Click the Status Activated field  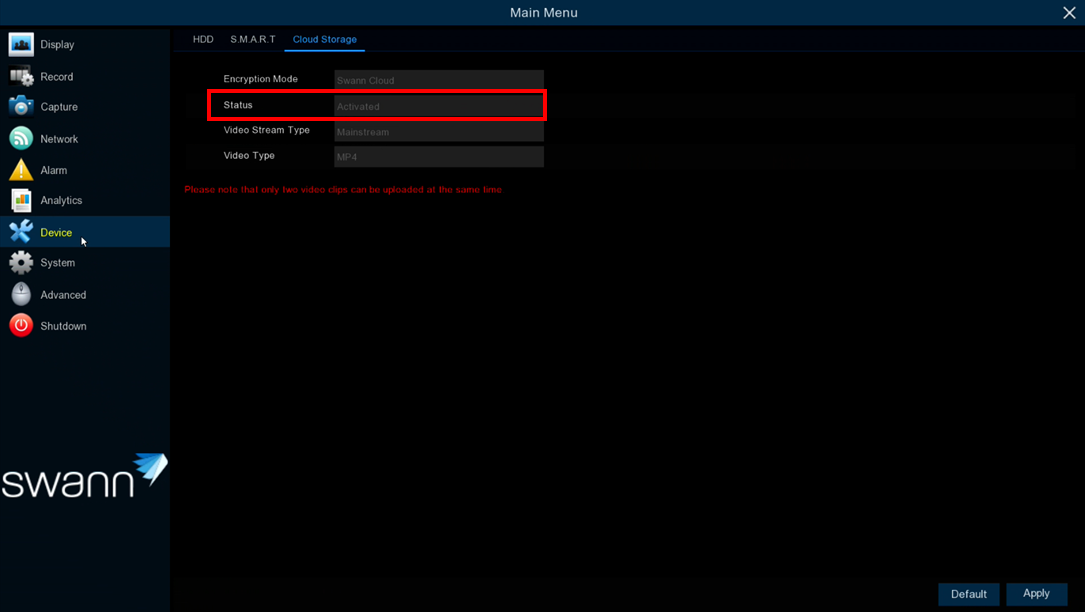(439, 106)
